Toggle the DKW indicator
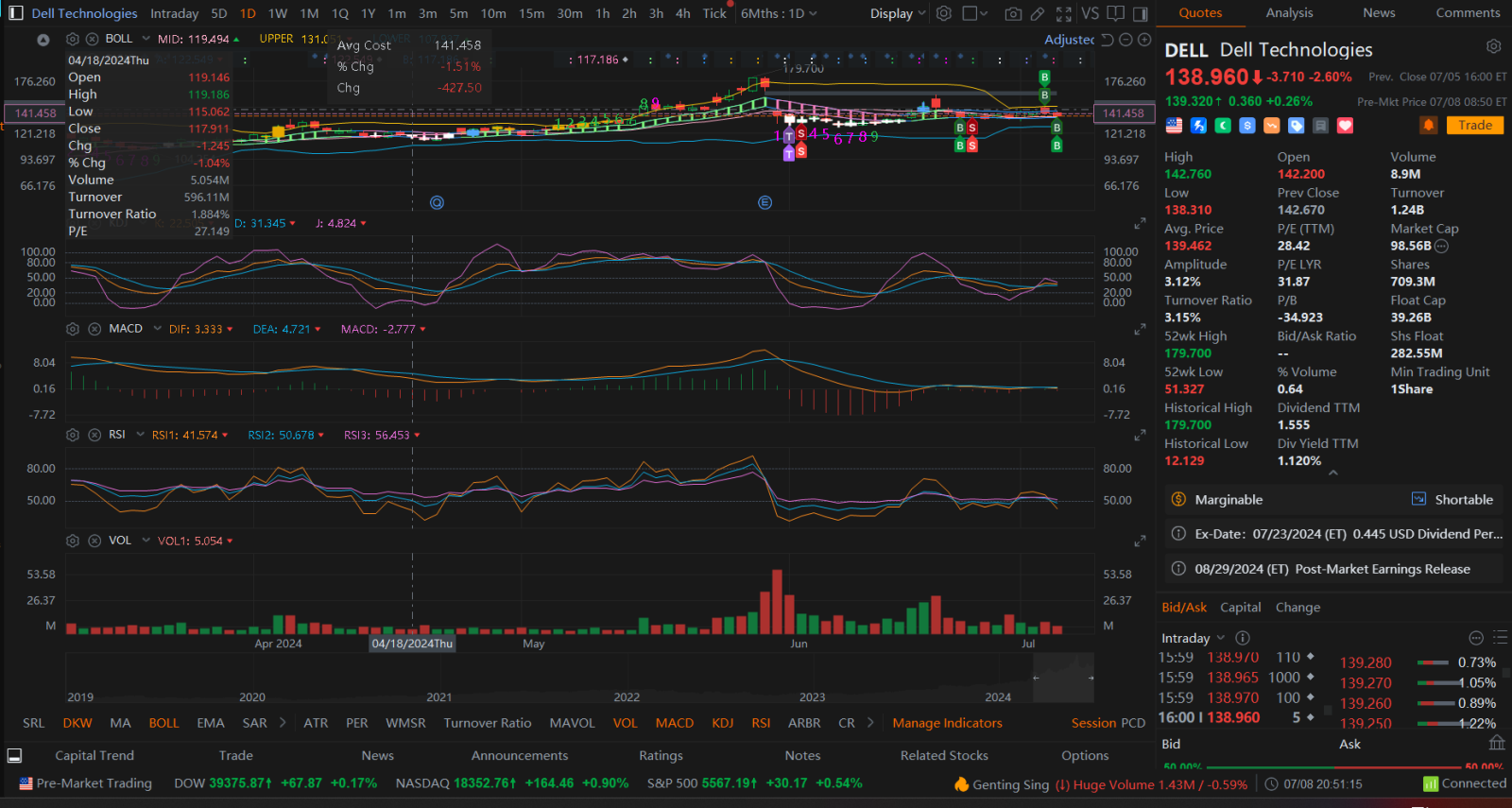 tap(77, 723)
